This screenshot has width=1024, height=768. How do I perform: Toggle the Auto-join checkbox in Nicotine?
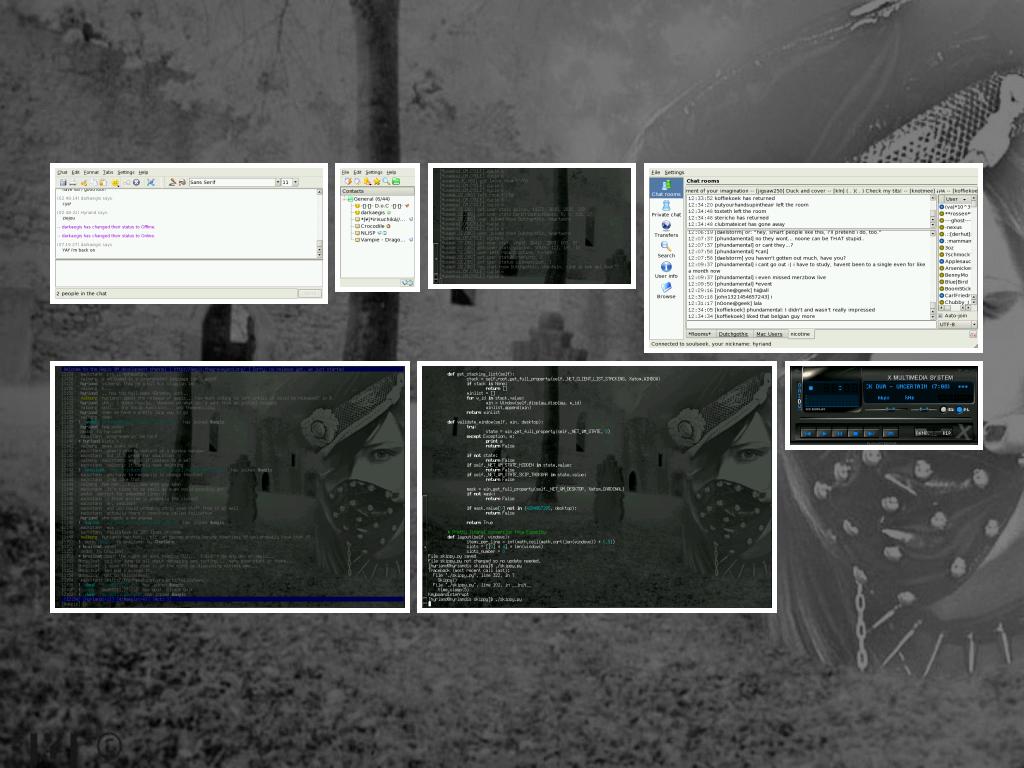pos(940,315)
